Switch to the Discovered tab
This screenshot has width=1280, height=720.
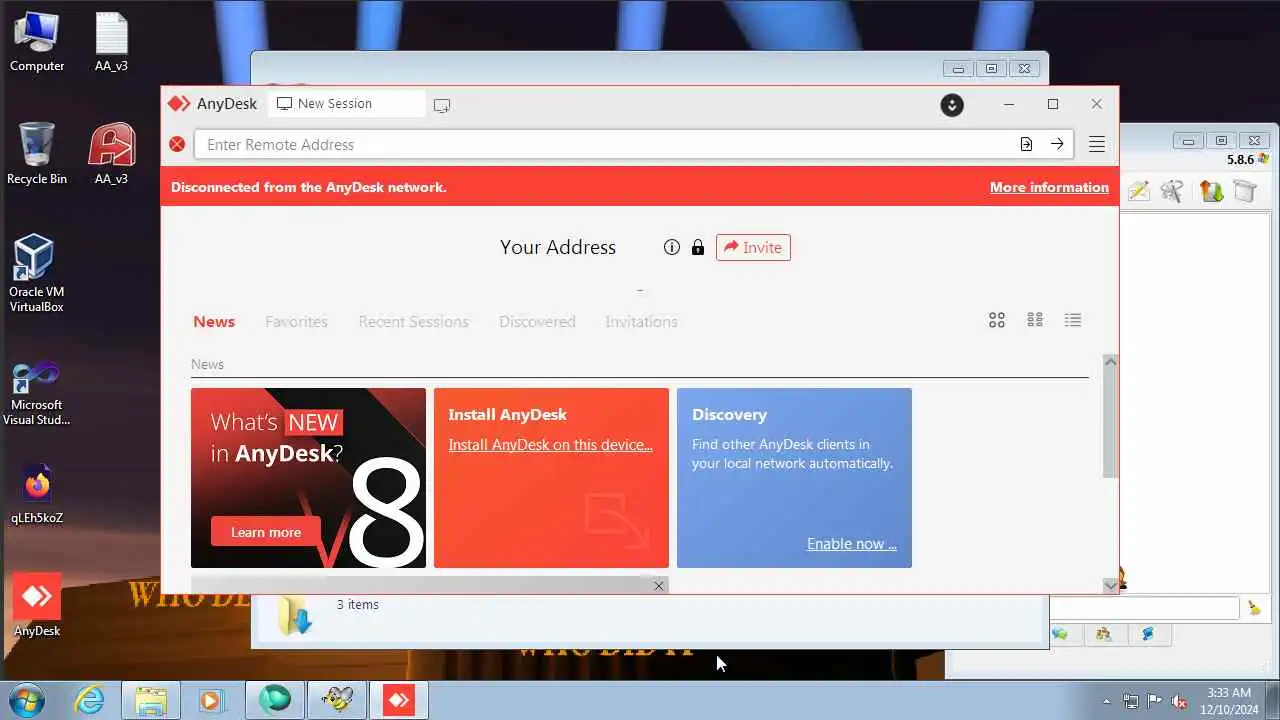(537, 321)
